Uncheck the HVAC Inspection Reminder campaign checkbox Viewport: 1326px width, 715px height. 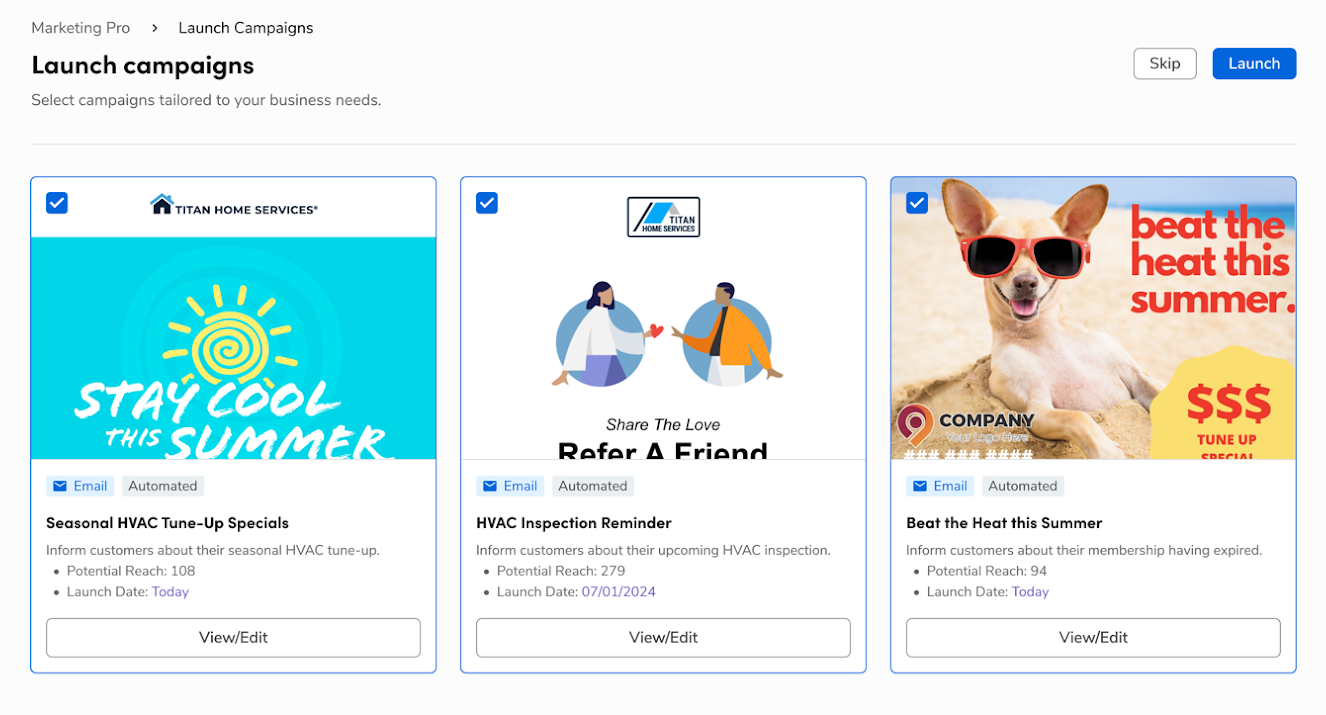487,203
